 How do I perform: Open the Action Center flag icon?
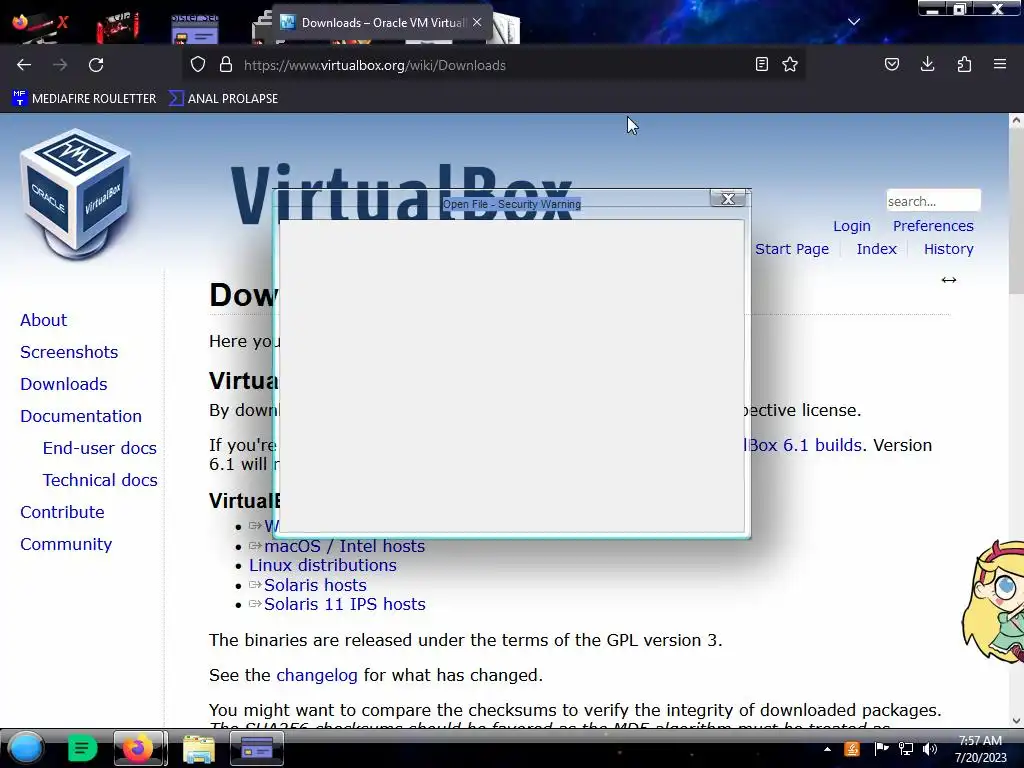point(881,749)
